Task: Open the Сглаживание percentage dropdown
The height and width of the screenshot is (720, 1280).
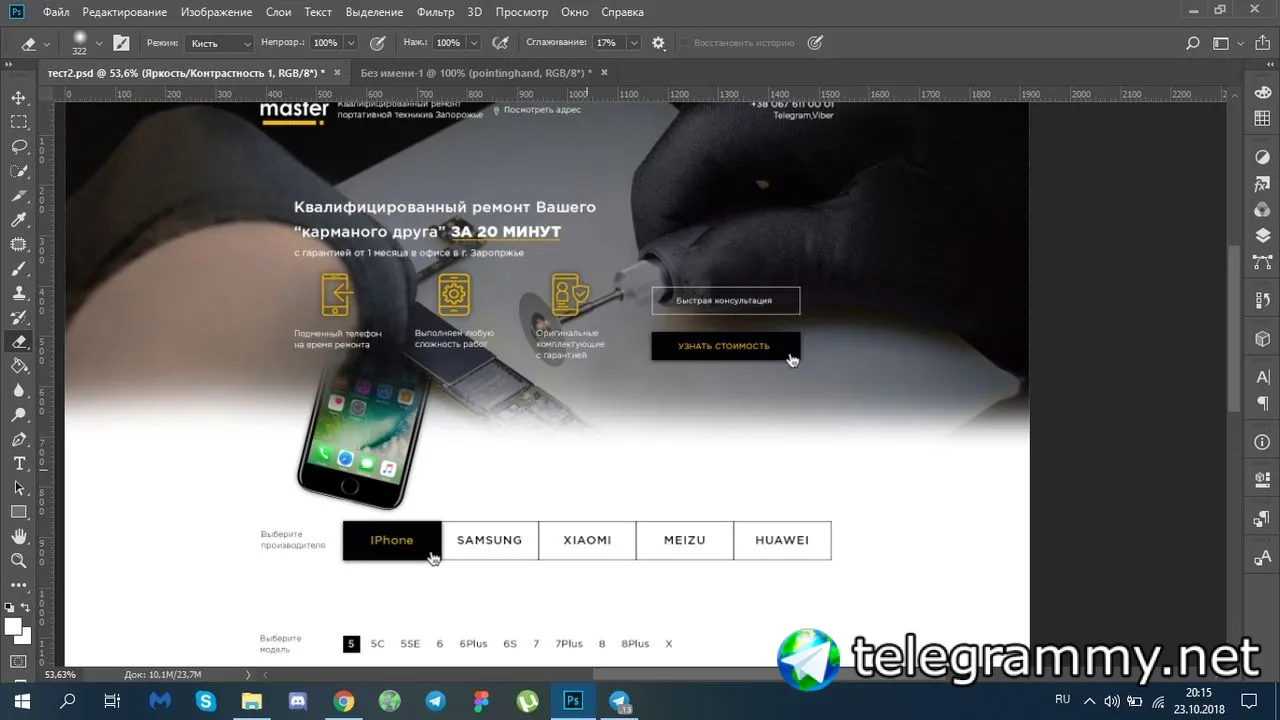Action: (634, 43)
